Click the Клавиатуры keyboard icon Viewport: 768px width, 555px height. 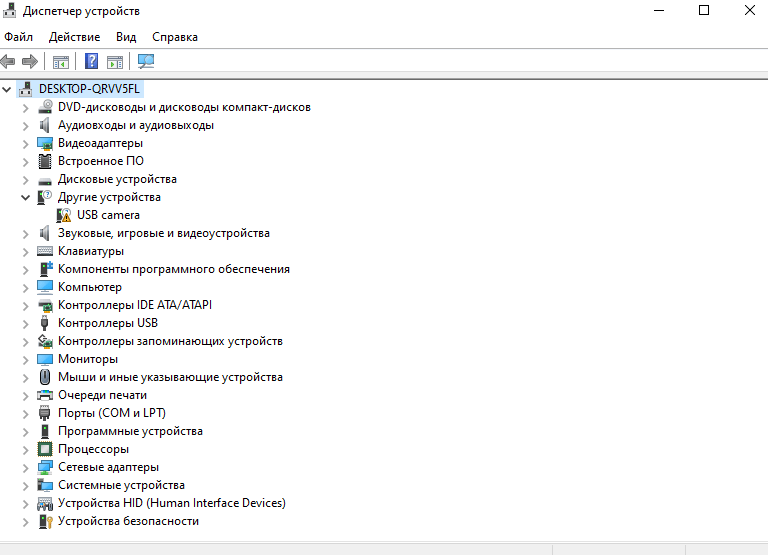(x=45, y=251)
